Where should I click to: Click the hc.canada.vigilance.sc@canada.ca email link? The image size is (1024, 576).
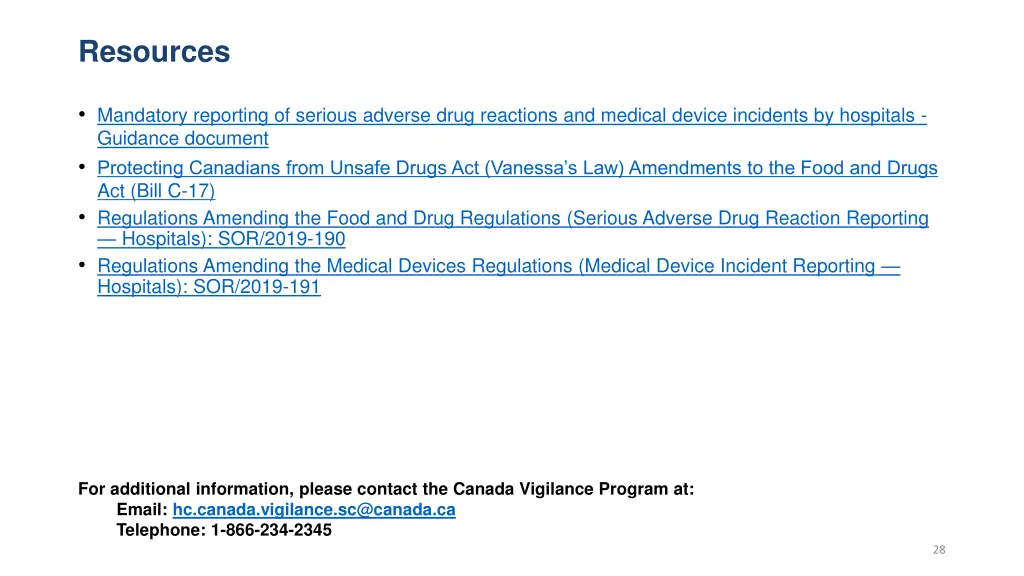pos(314,509)
